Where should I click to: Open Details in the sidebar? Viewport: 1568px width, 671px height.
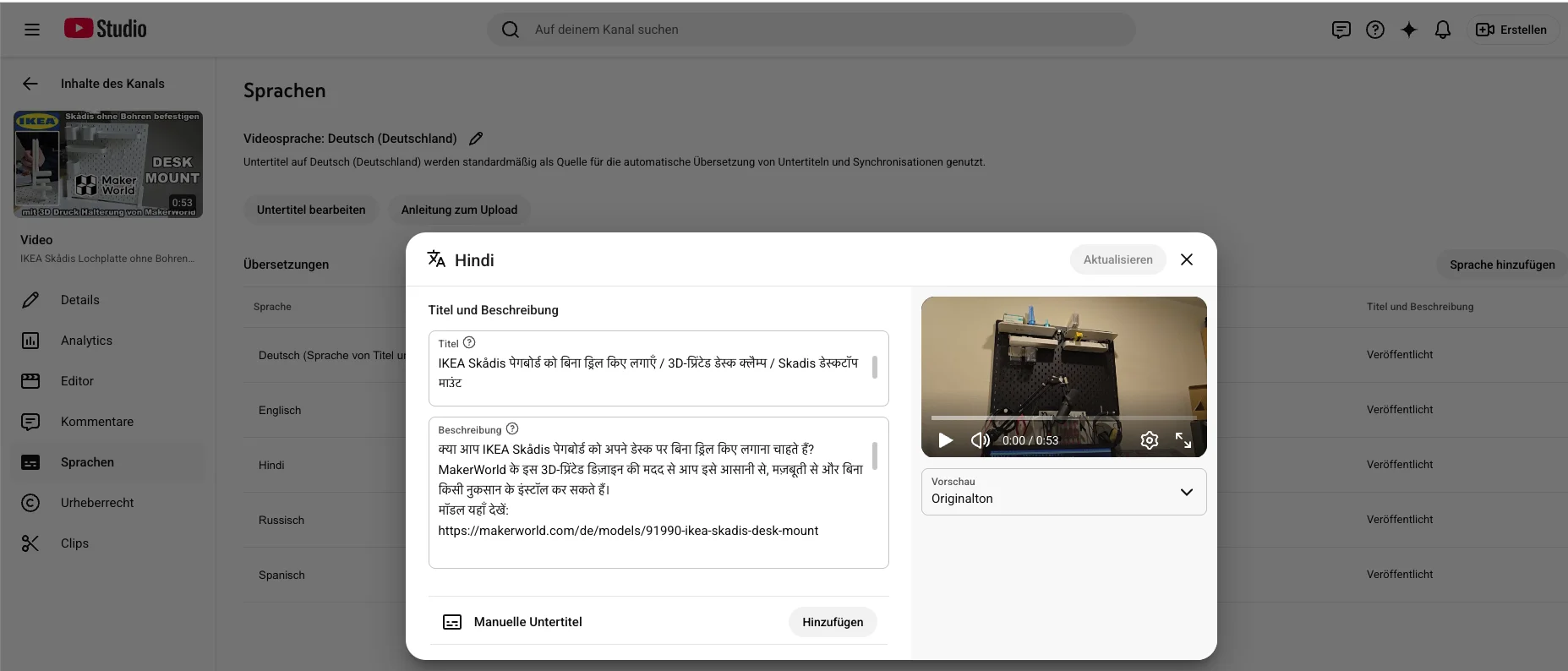[108, 300]
